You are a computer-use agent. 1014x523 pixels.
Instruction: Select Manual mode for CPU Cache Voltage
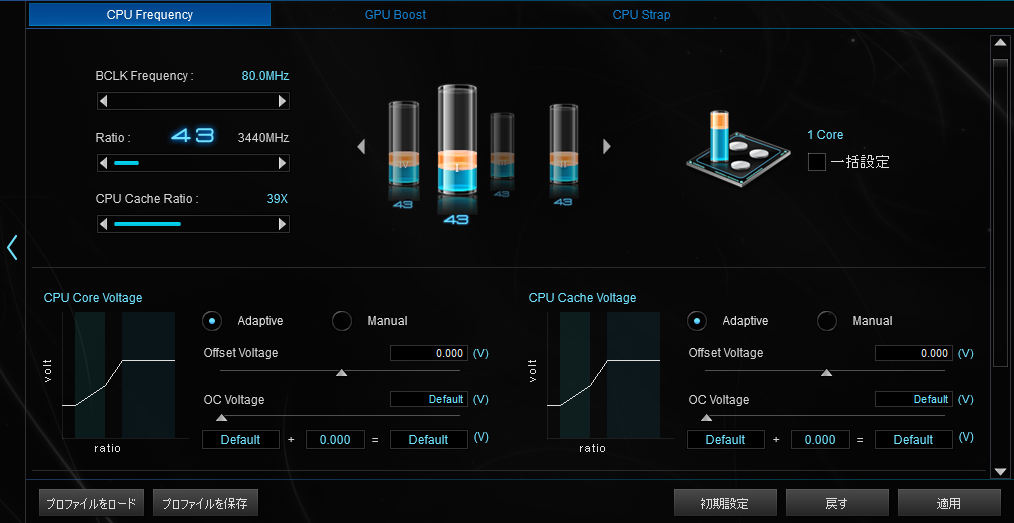tap(826, 321)
